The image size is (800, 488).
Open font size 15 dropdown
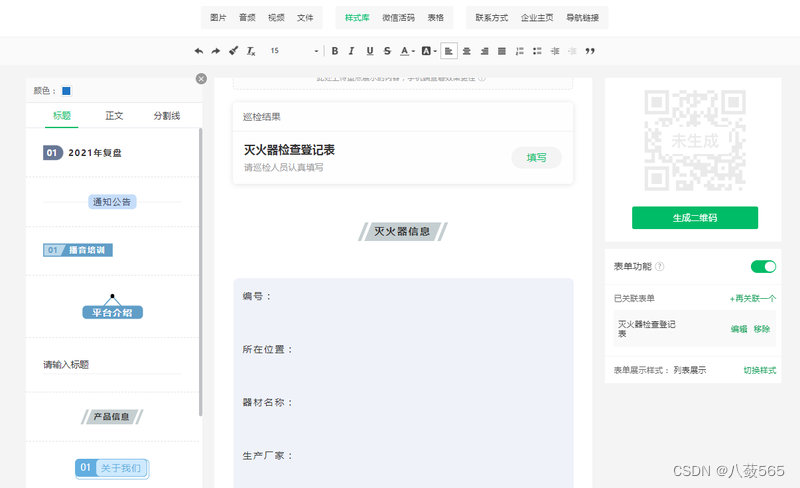tap(294, 51)
